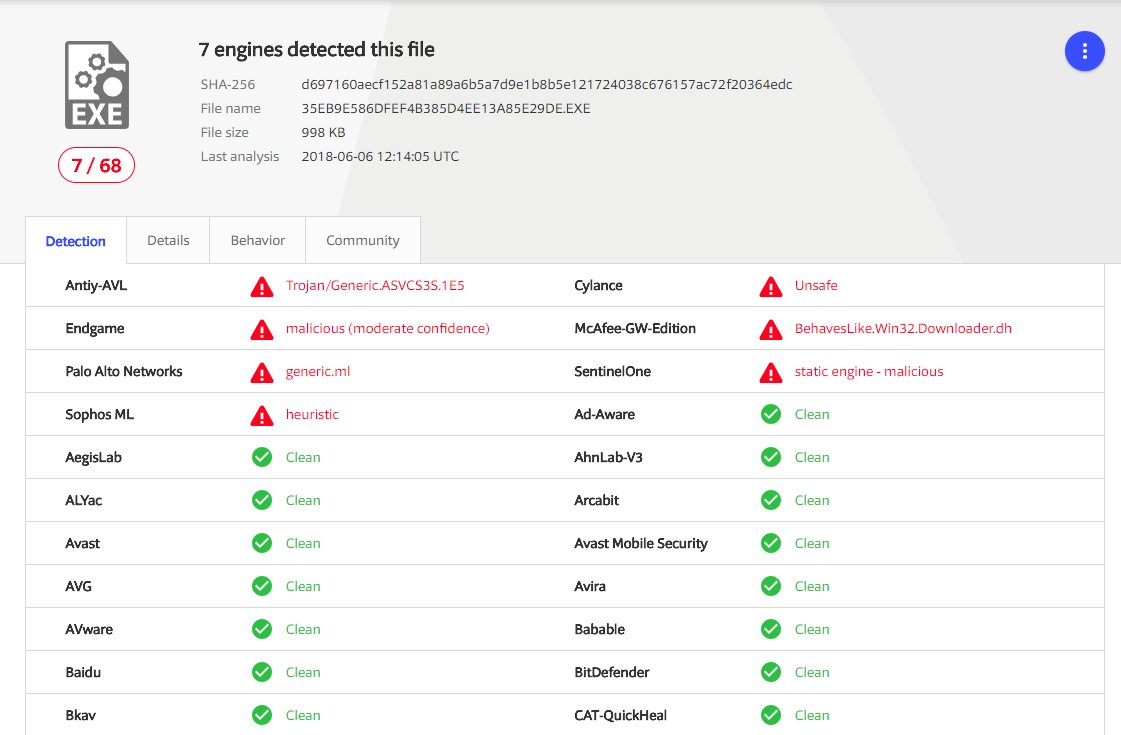Screen dimensions: 1121x735
Task: Click the Last analysis field label
Action: coord(239,157)
